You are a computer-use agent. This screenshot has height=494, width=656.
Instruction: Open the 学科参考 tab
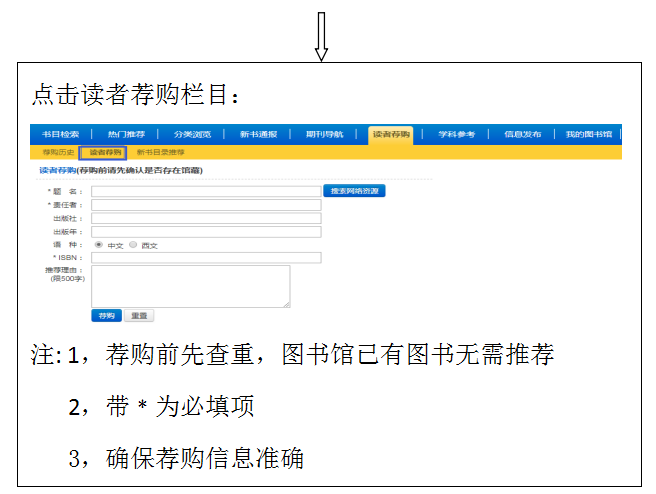click(457, 134)
